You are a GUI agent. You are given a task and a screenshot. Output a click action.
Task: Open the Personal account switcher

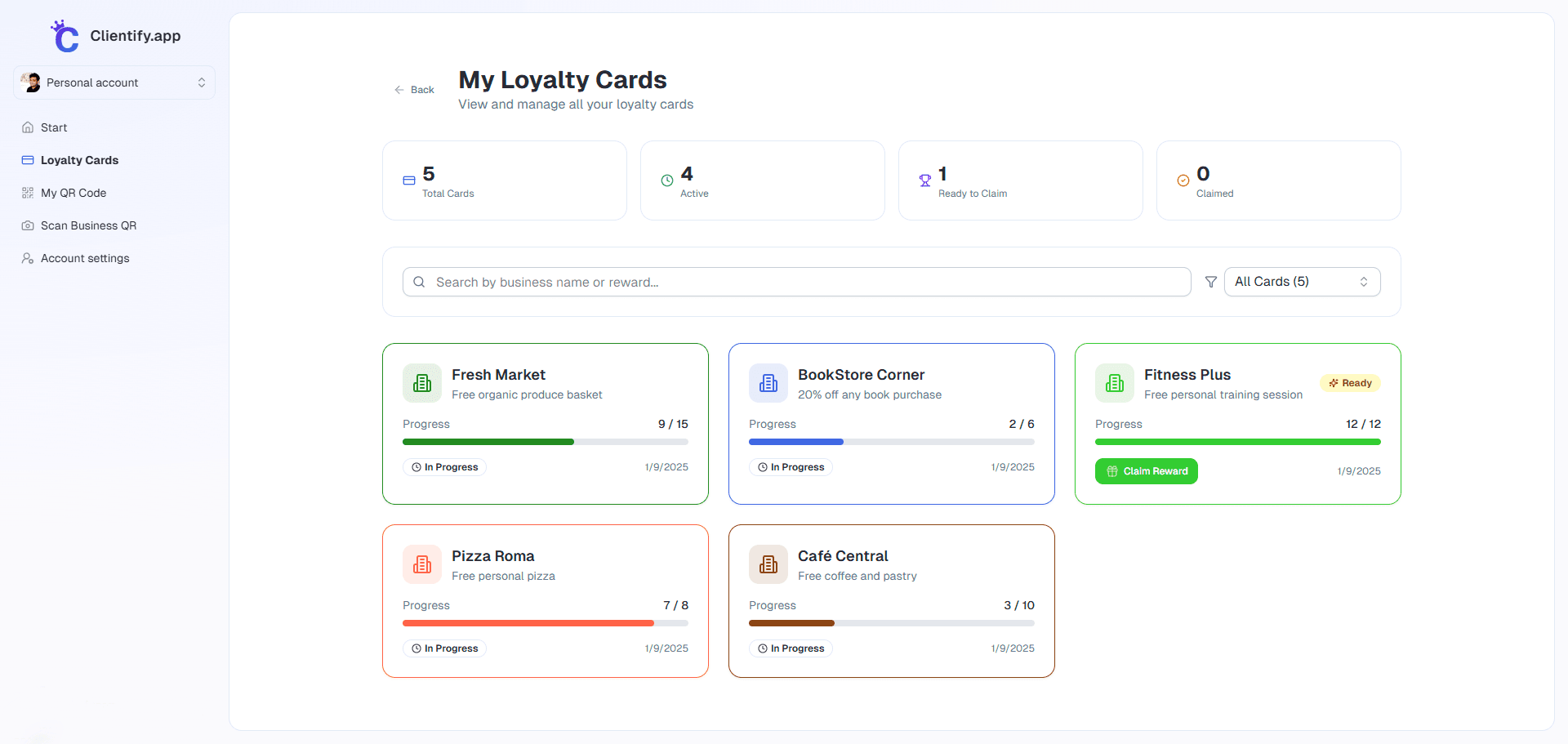(114, 82)
